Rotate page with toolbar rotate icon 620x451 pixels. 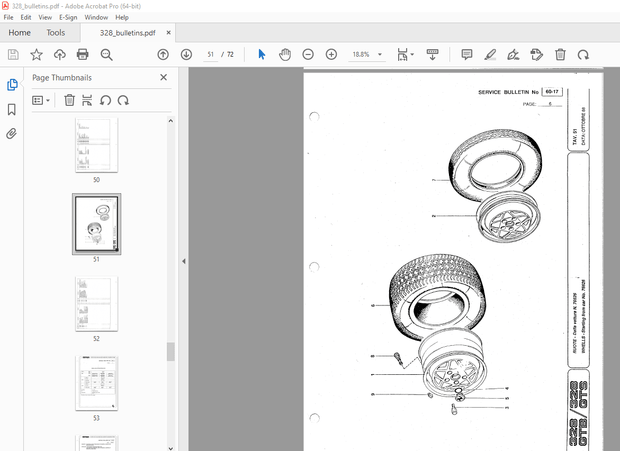tap(583, 55)
